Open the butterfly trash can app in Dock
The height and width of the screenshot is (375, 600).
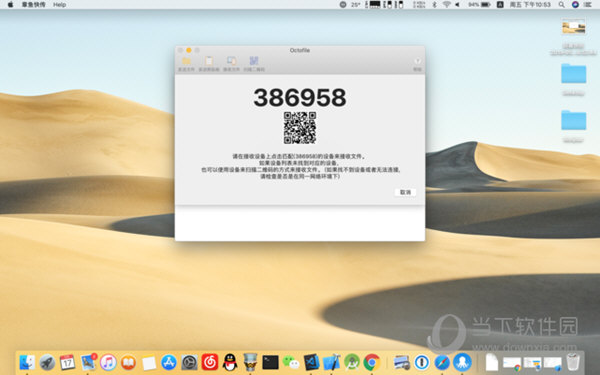point(250,362)
